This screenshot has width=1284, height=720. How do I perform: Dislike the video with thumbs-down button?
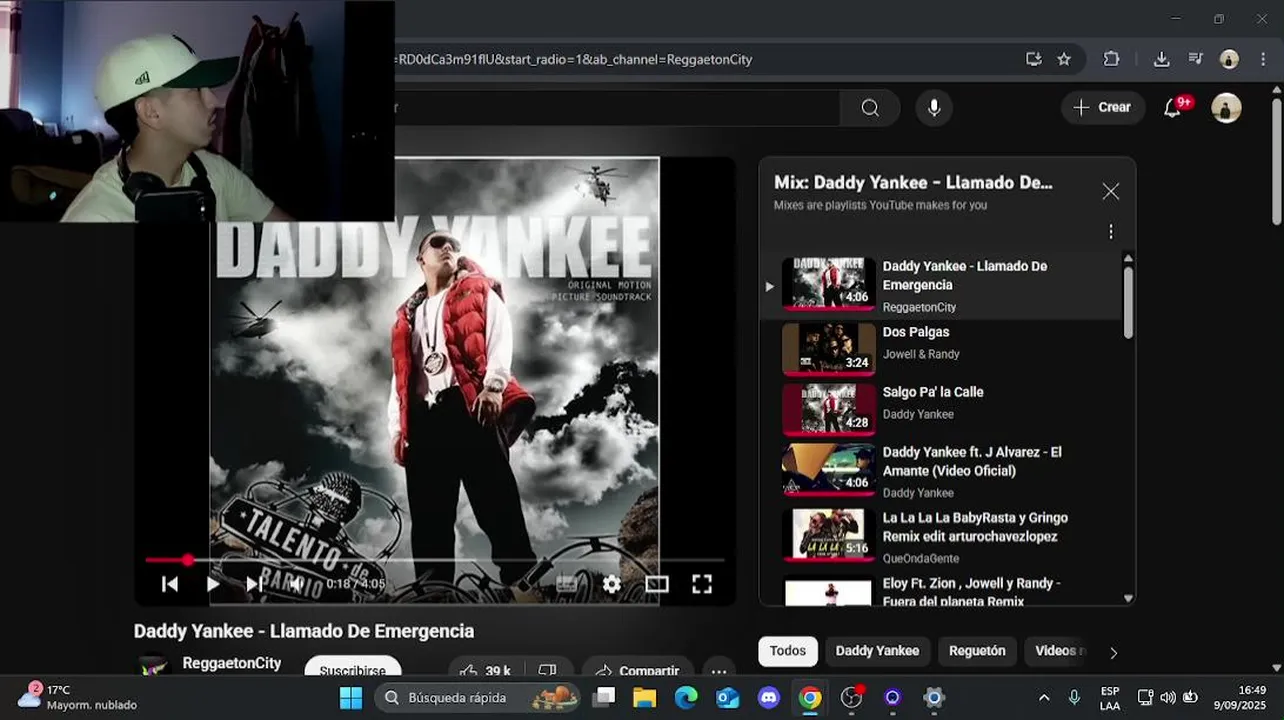pos(548,669)
